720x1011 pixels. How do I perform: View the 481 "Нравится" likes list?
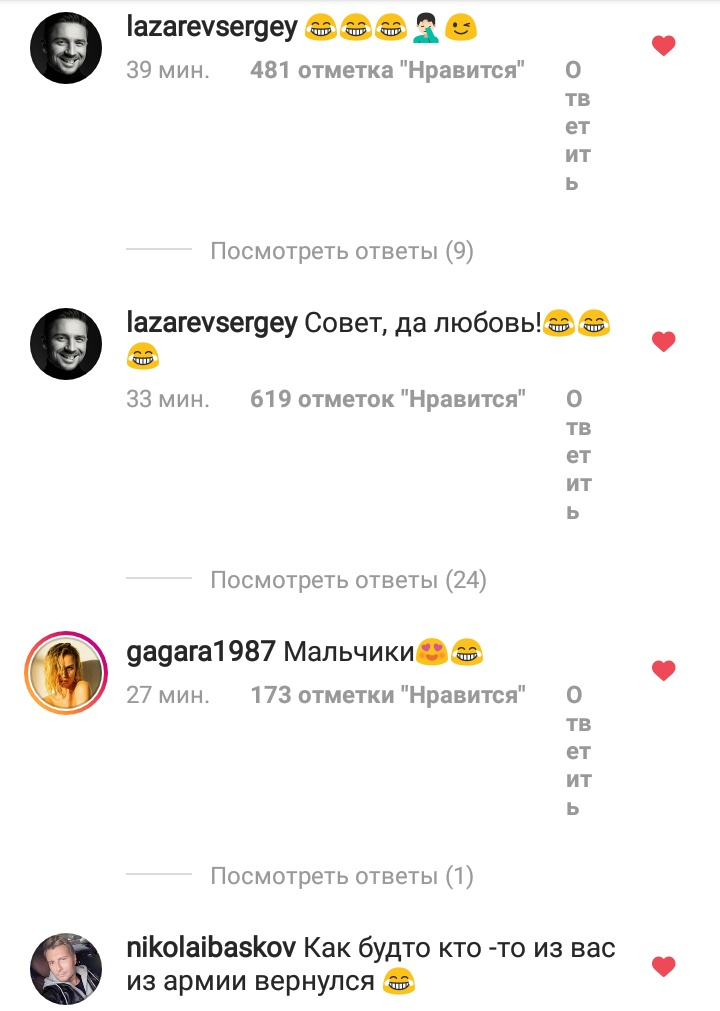[387, 70]
